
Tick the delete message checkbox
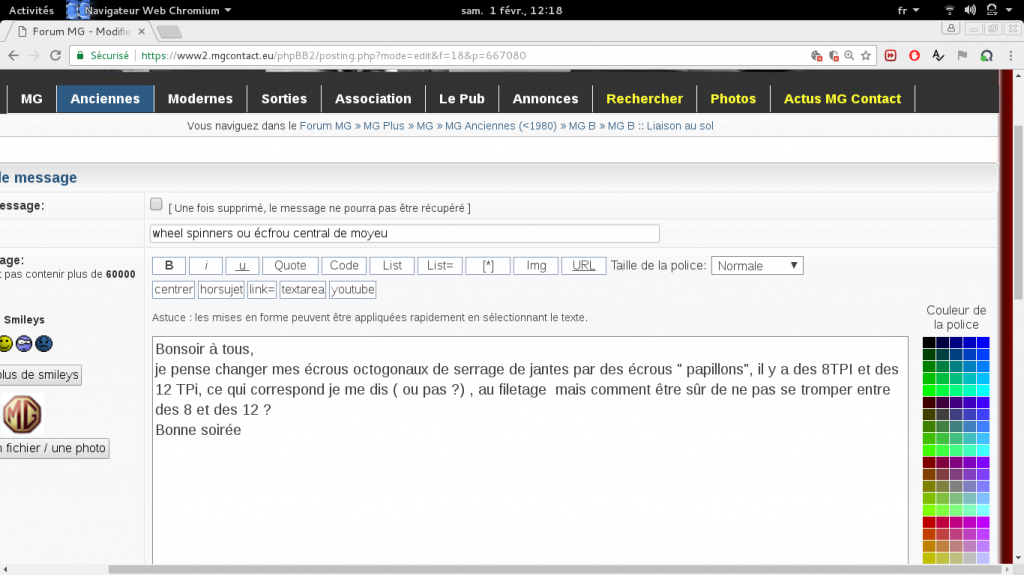coord(156,205)
